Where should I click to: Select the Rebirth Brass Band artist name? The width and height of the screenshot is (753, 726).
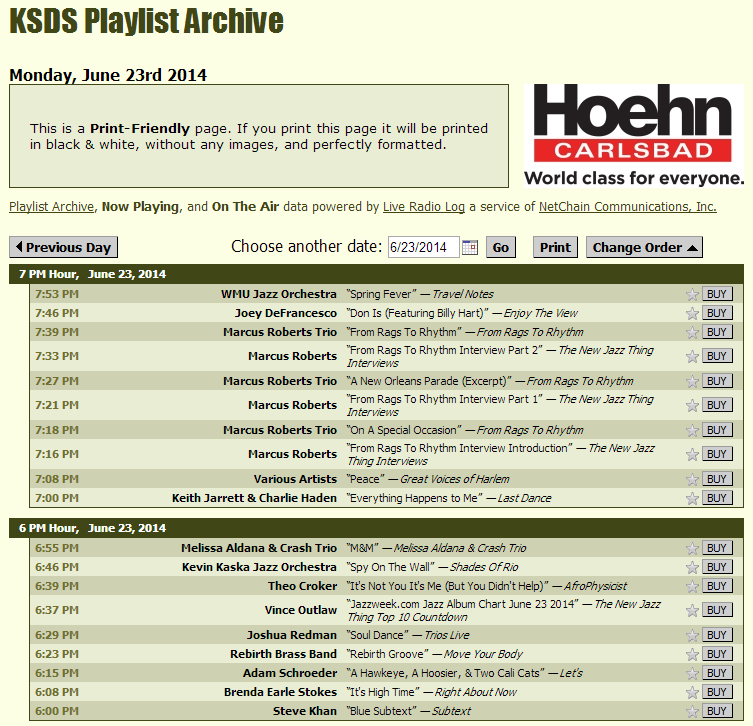click(283, 654)
